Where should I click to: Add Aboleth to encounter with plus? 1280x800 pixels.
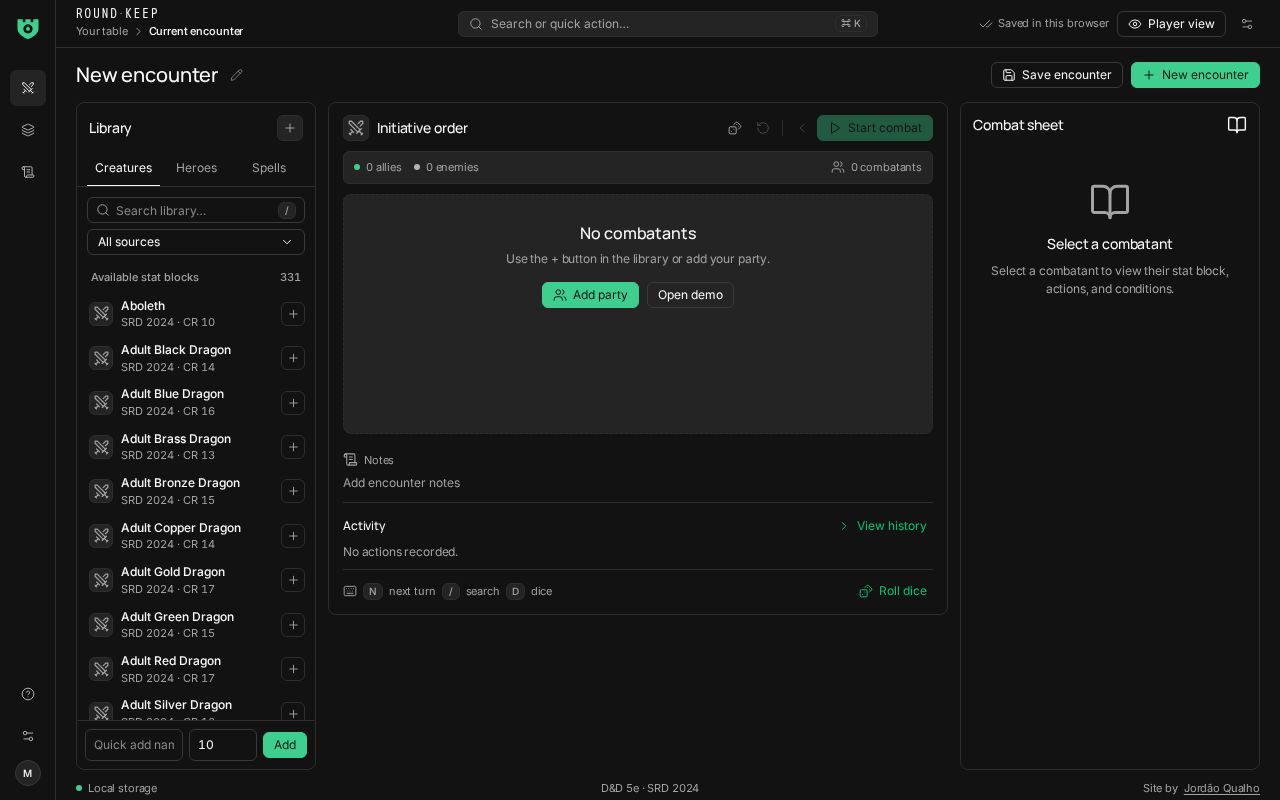click(x=293, y=314)
